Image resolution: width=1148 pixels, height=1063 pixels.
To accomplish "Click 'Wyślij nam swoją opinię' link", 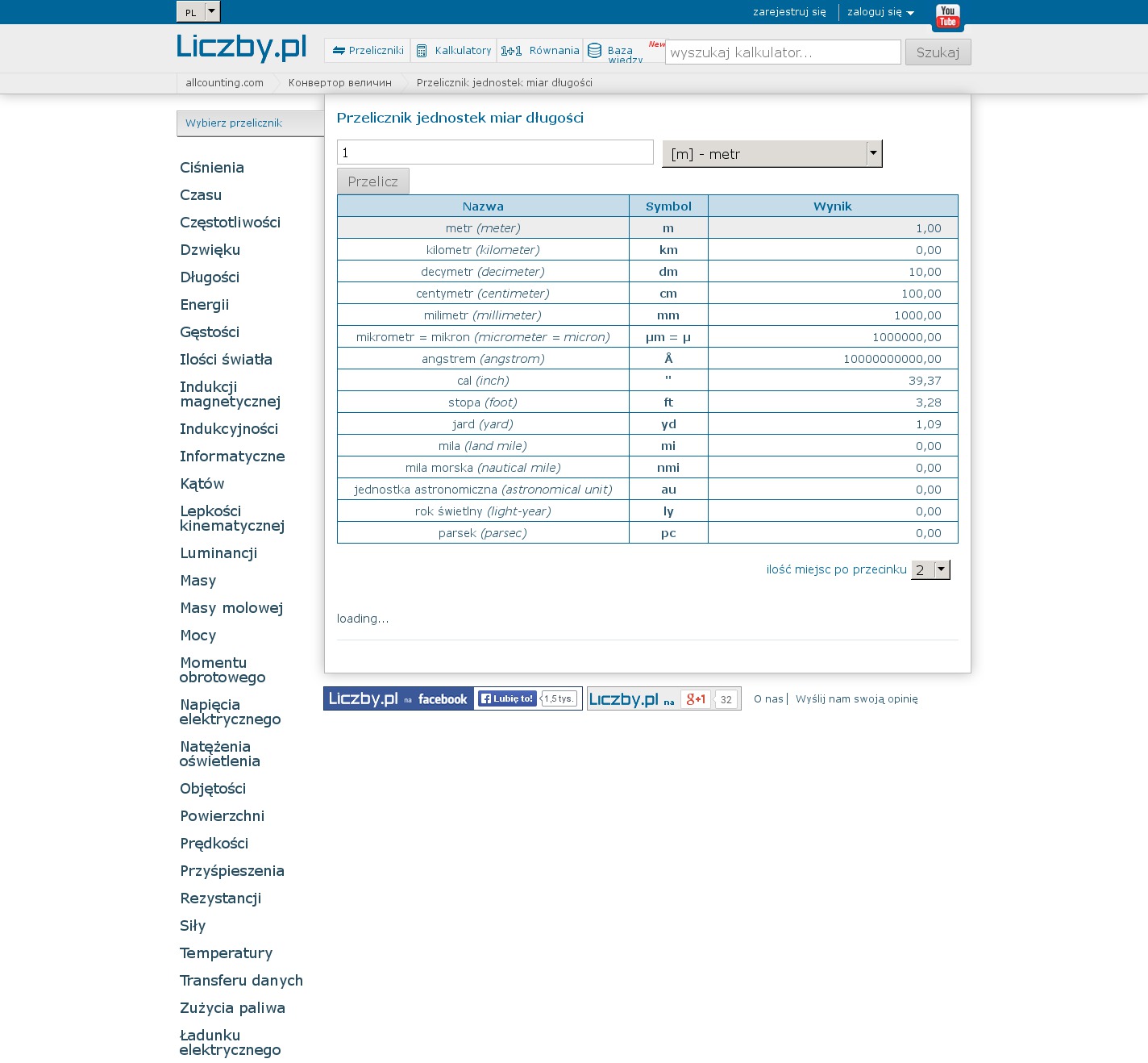I will click(856, 699).
